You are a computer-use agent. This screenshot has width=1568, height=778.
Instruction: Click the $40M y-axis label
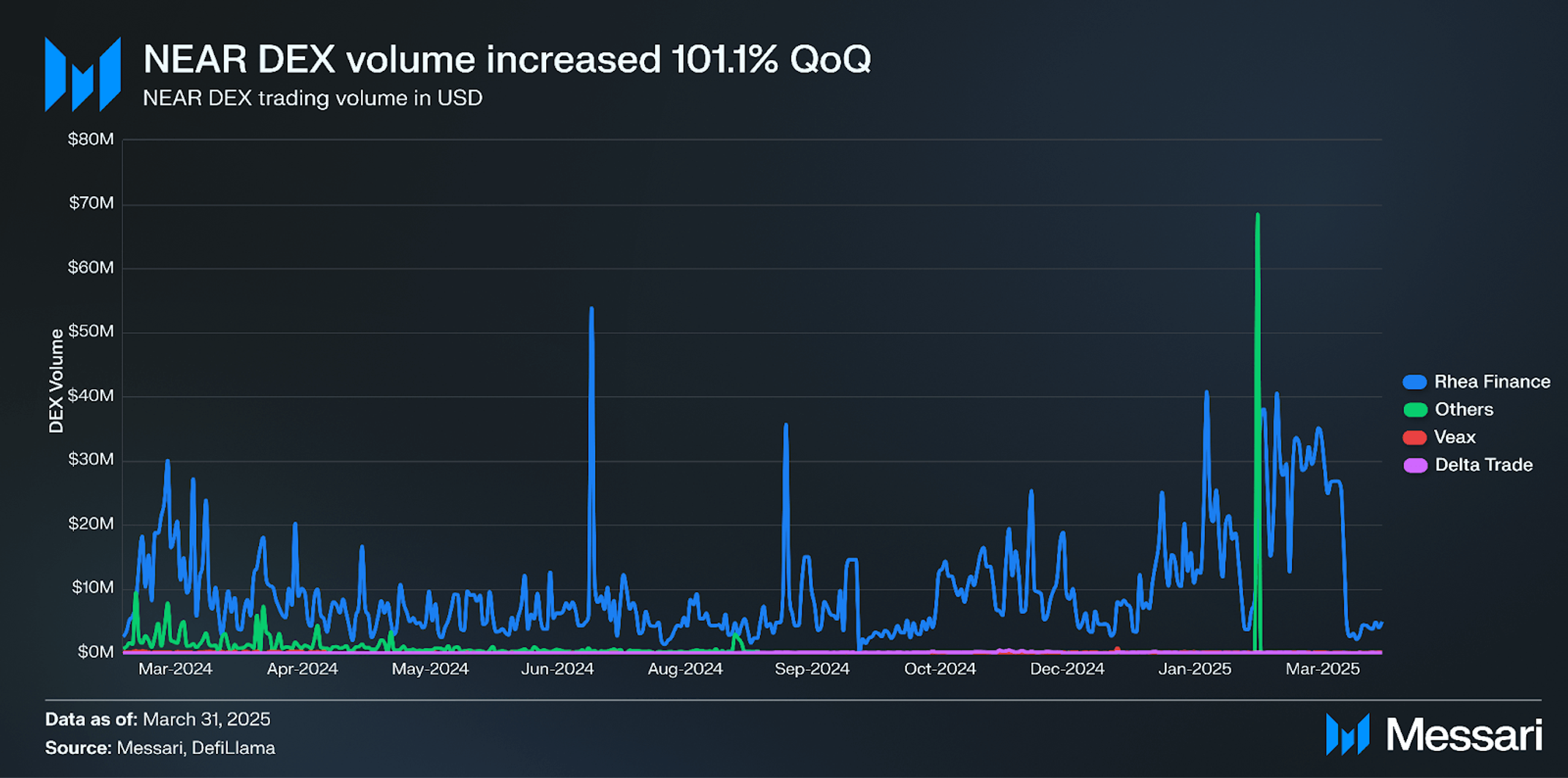tap(91, 395)
